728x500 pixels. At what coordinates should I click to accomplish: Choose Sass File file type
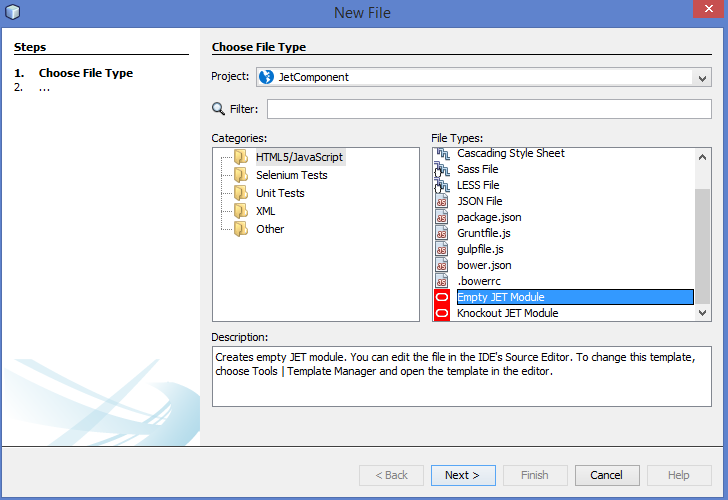[x=477, y=169]
